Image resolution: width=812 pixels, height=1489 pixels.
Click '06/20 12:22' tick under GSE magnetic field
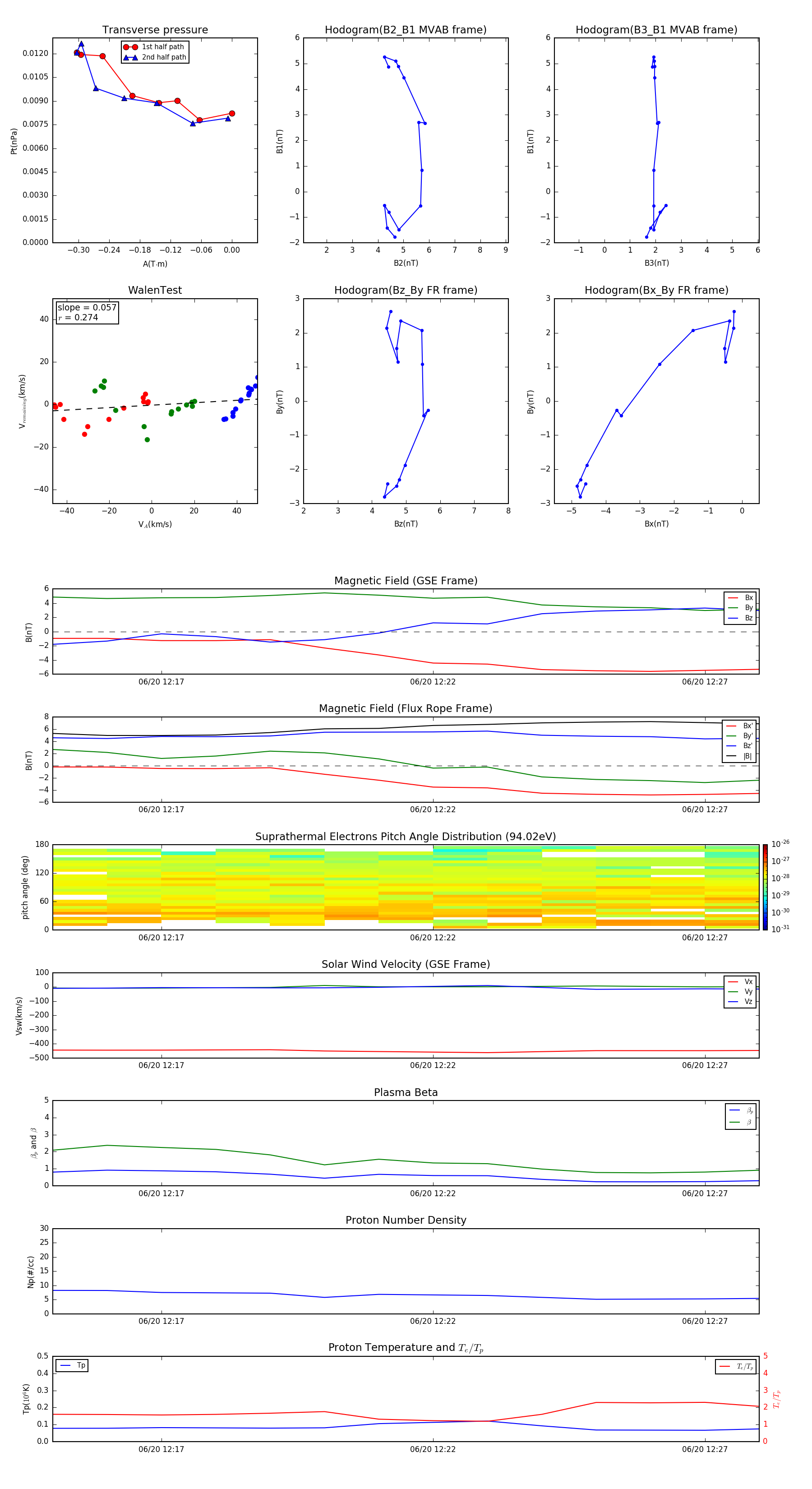[x=433, y=681]
